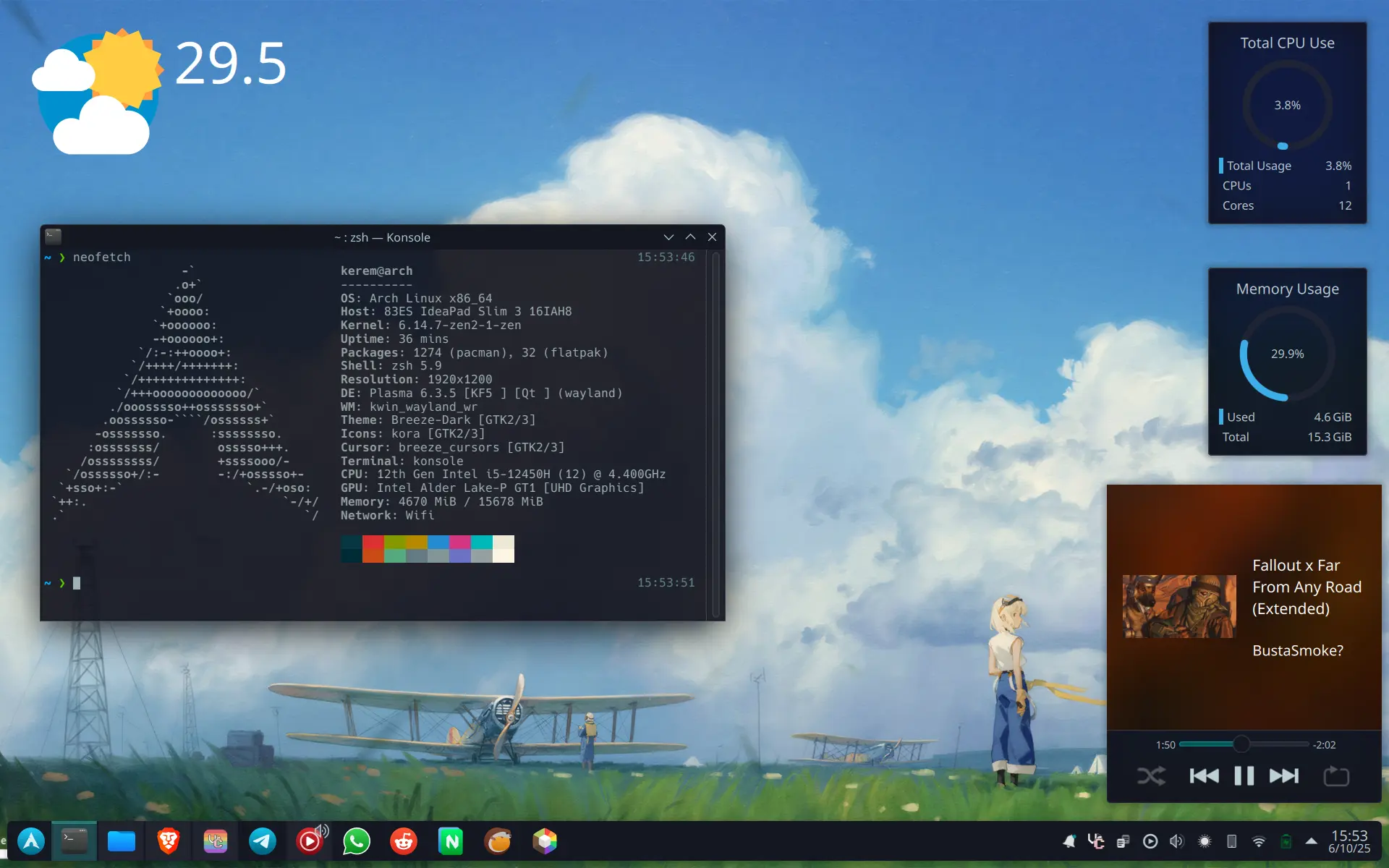Viewport: 1389px width, 868px height.
Task: Click the Total Usage 3.8% row
Action: click(x=1287, y=166)
